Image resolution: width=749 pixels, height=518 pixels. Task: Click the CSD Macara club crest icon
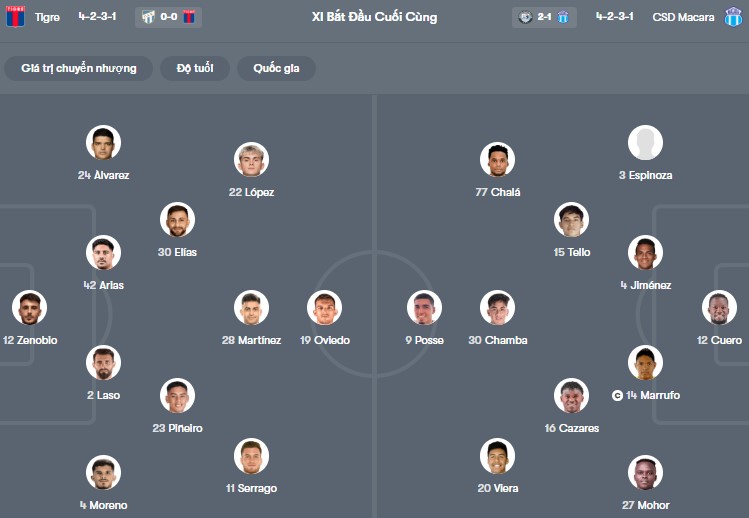click(x=733, y=17)
